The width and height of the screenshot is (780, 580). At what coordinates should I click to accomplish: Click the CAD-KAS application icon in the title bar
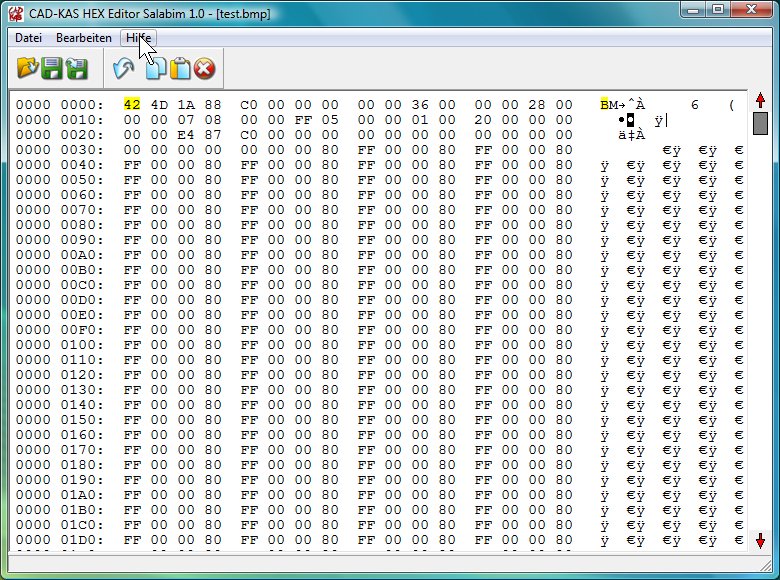tap(16, 14)
